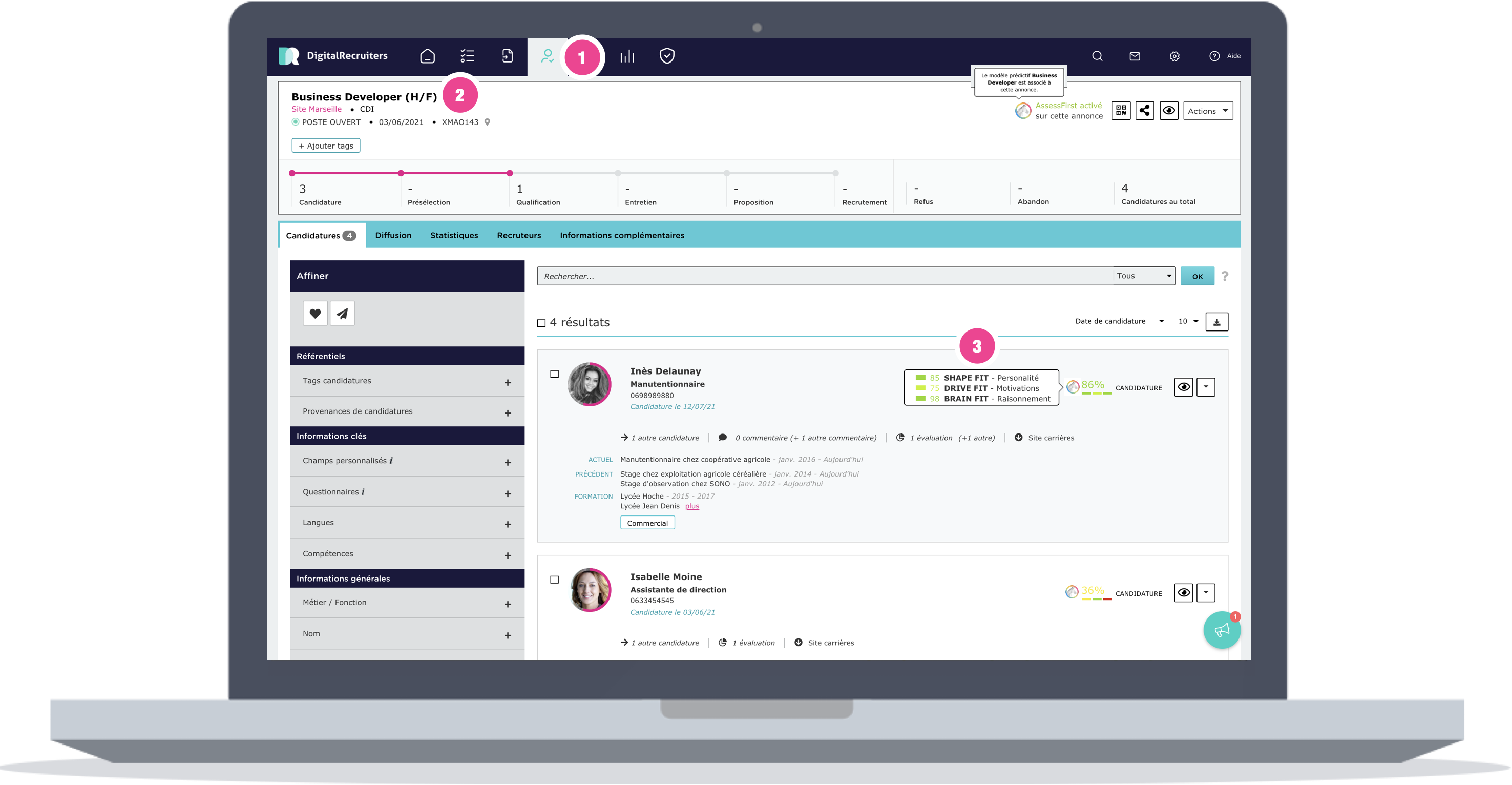
Task: Toggle the select-all 4 résultats checkbox
Action: pos(541,323)
